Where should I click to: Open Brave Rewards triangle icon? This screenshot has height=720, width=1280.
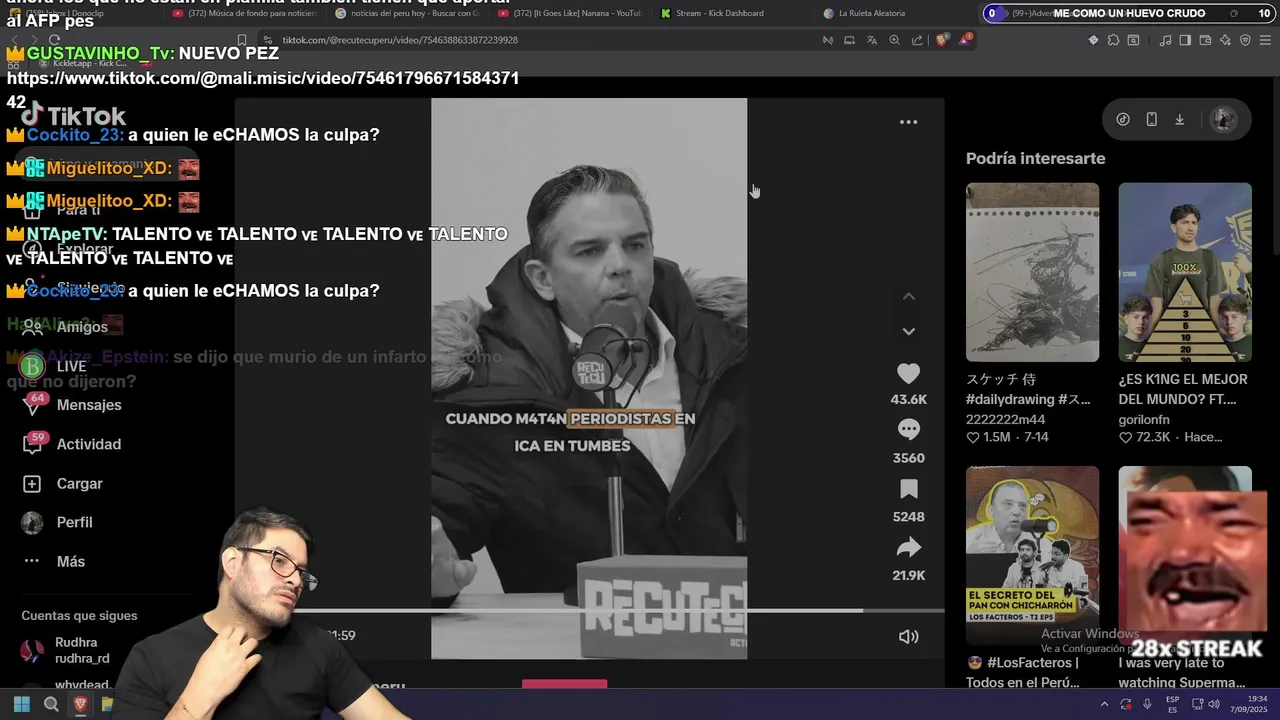pos(965,40)
